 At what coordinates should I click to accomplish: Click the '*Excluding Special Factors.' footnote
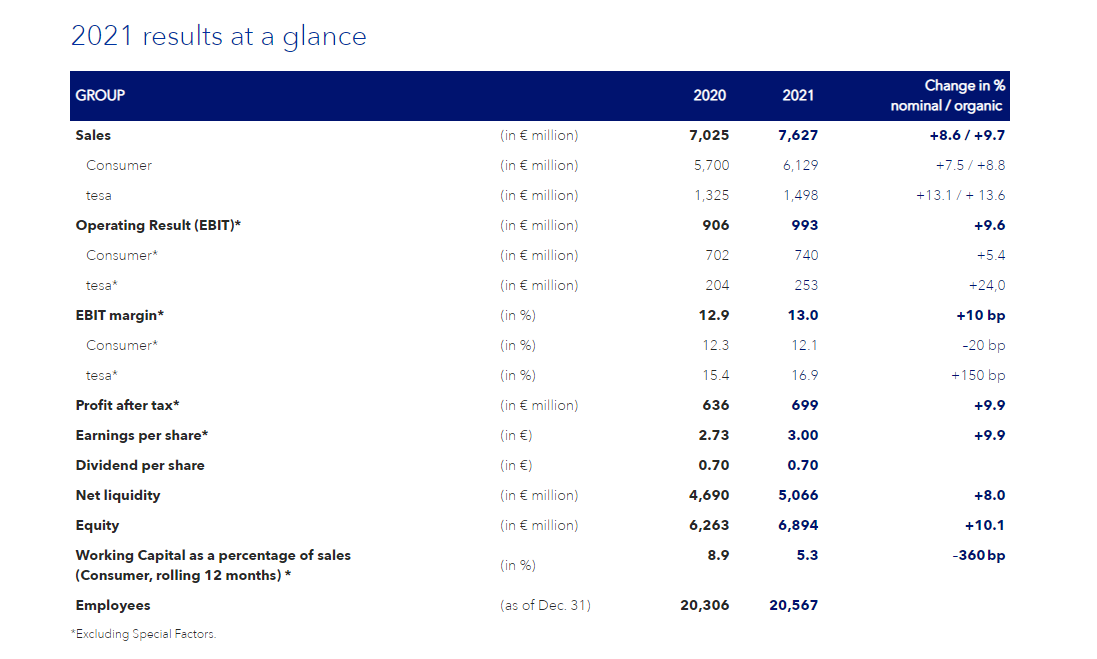tap(143, 634)
